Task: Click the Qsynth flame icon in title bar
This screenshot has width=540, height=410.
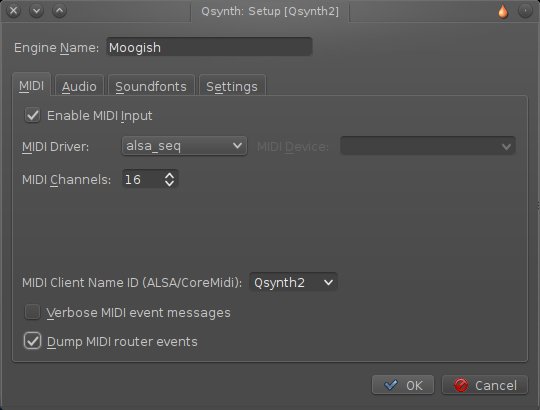Action: (x=503, y=11)
